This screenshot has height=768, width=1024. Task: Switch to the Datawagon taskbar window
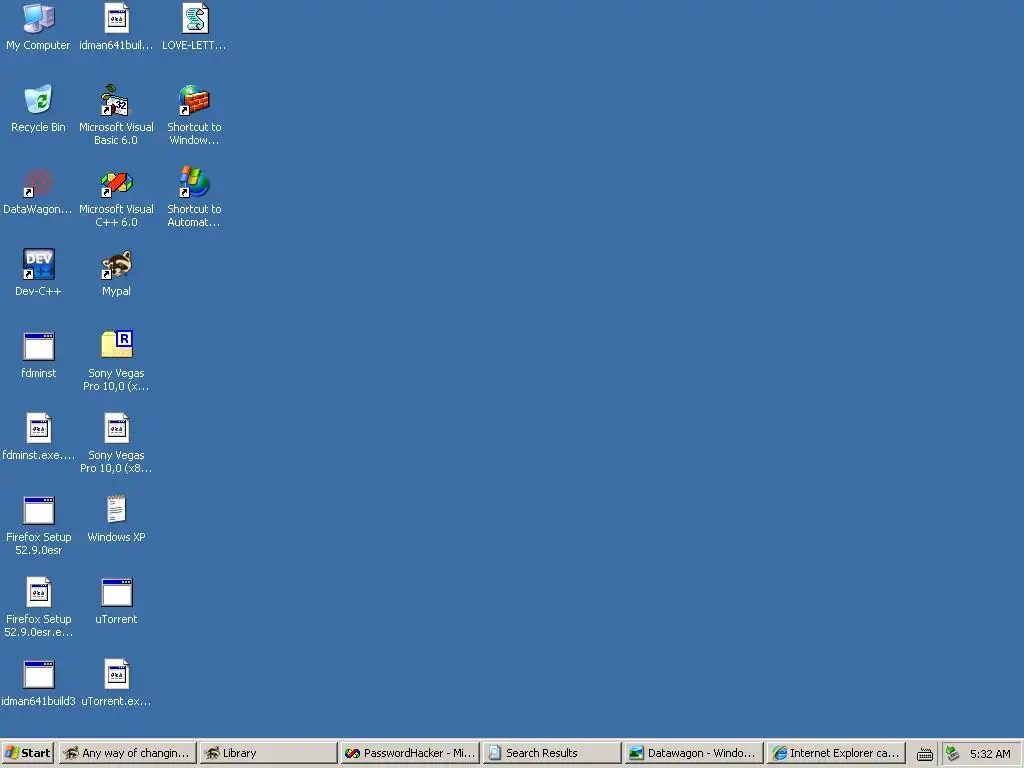pos(693,753)
